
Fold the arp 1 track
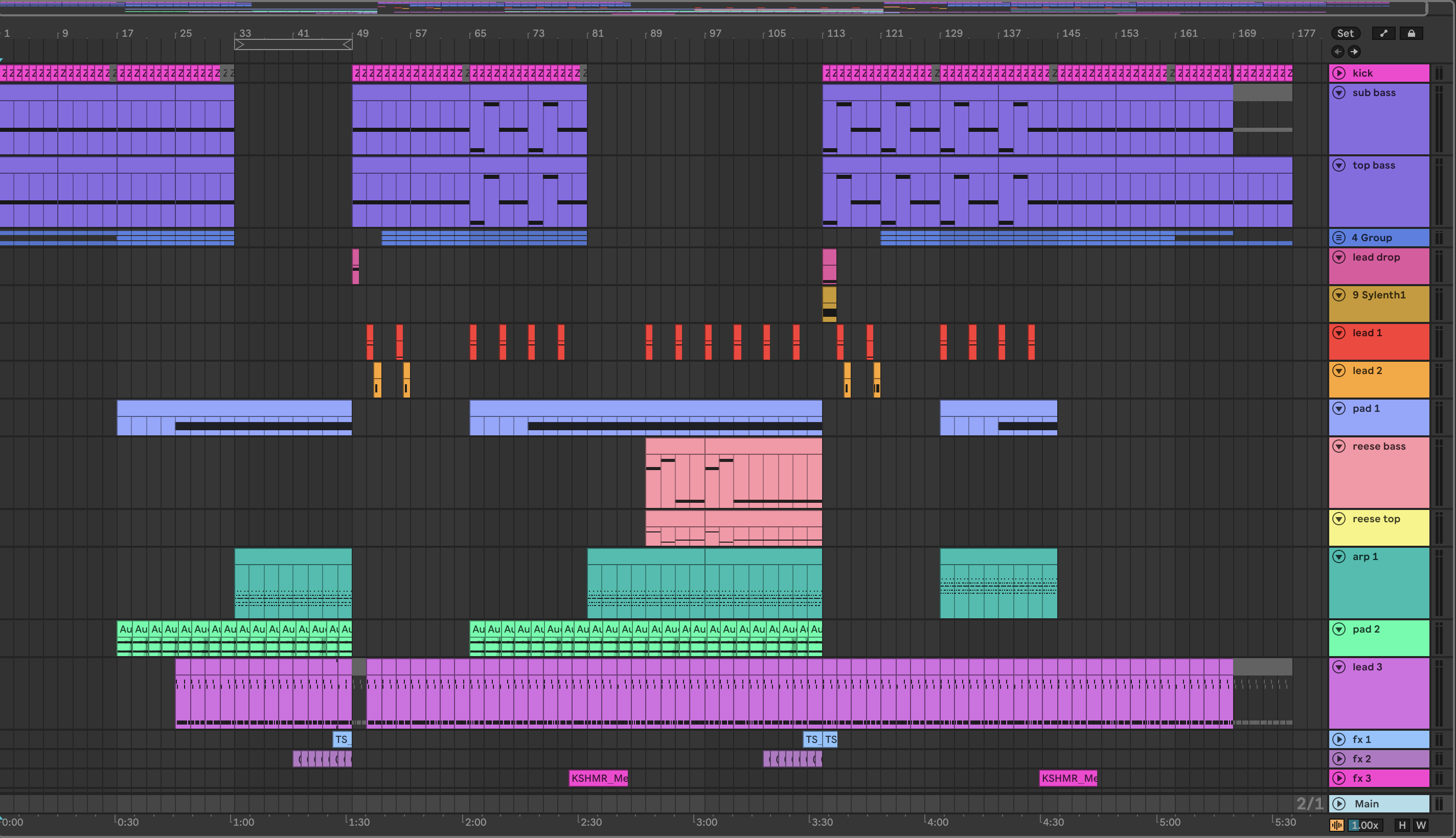tap(1339, 556)
